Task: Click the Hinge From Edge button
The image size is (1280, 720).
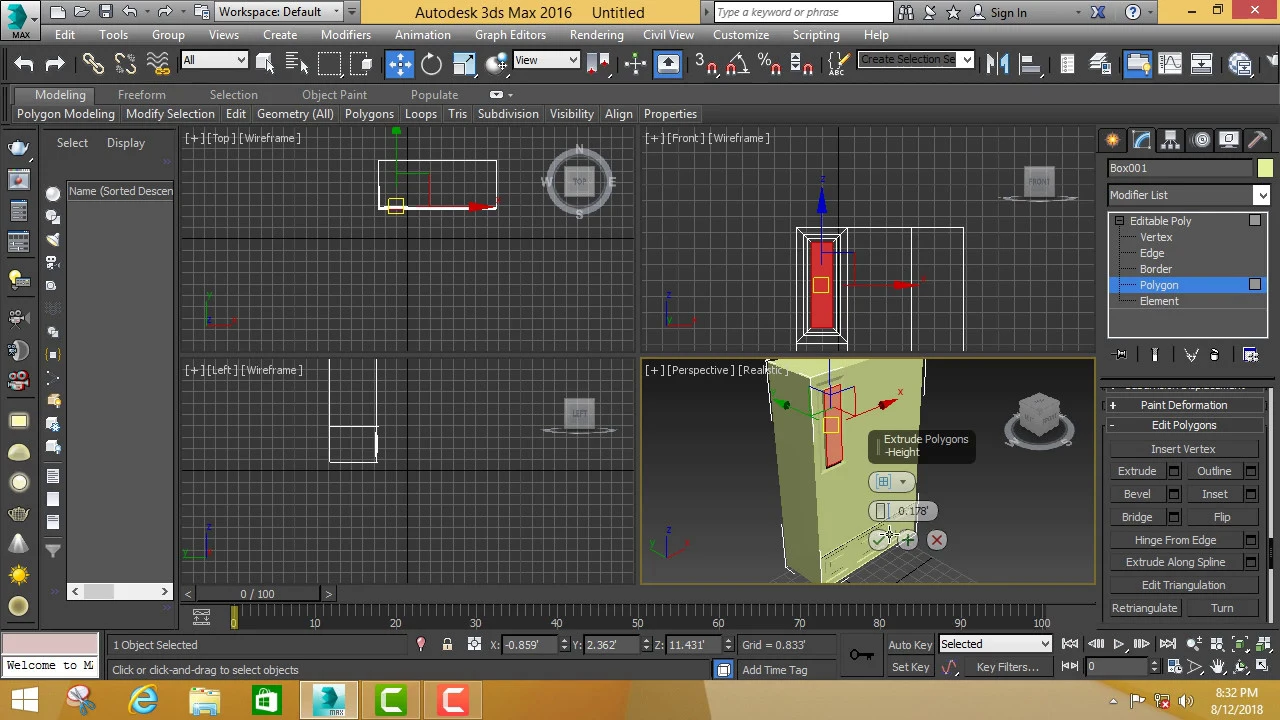Action: (1175, 540)
